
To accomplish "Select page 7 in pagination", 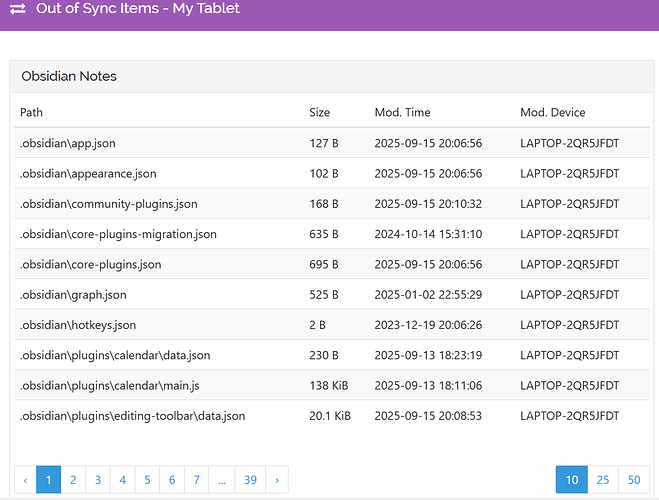I will click(196, 480).
